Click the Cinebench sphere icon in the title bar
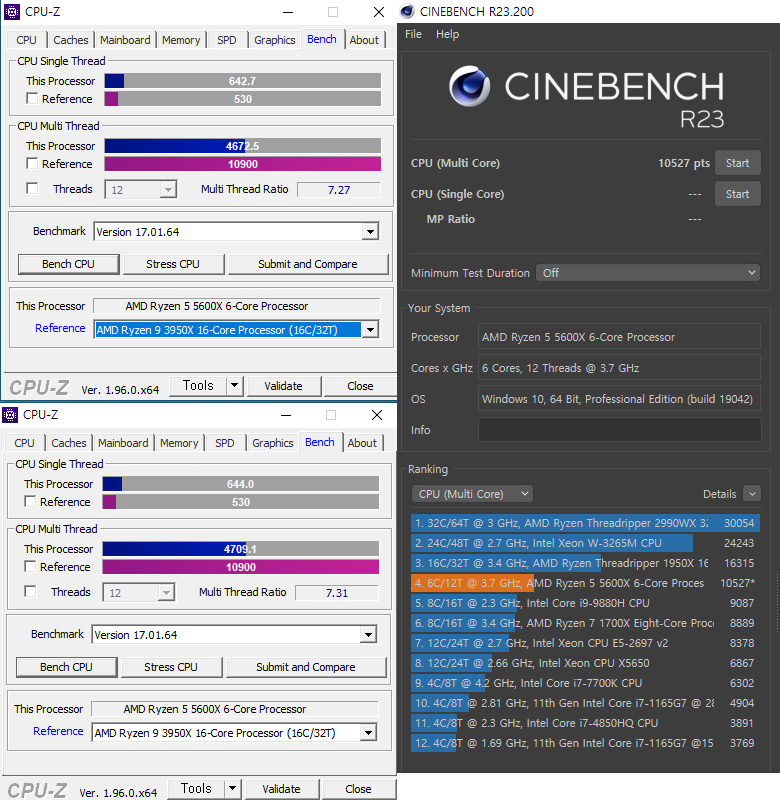This screenshot has height=800, width=780. [407, 11]
